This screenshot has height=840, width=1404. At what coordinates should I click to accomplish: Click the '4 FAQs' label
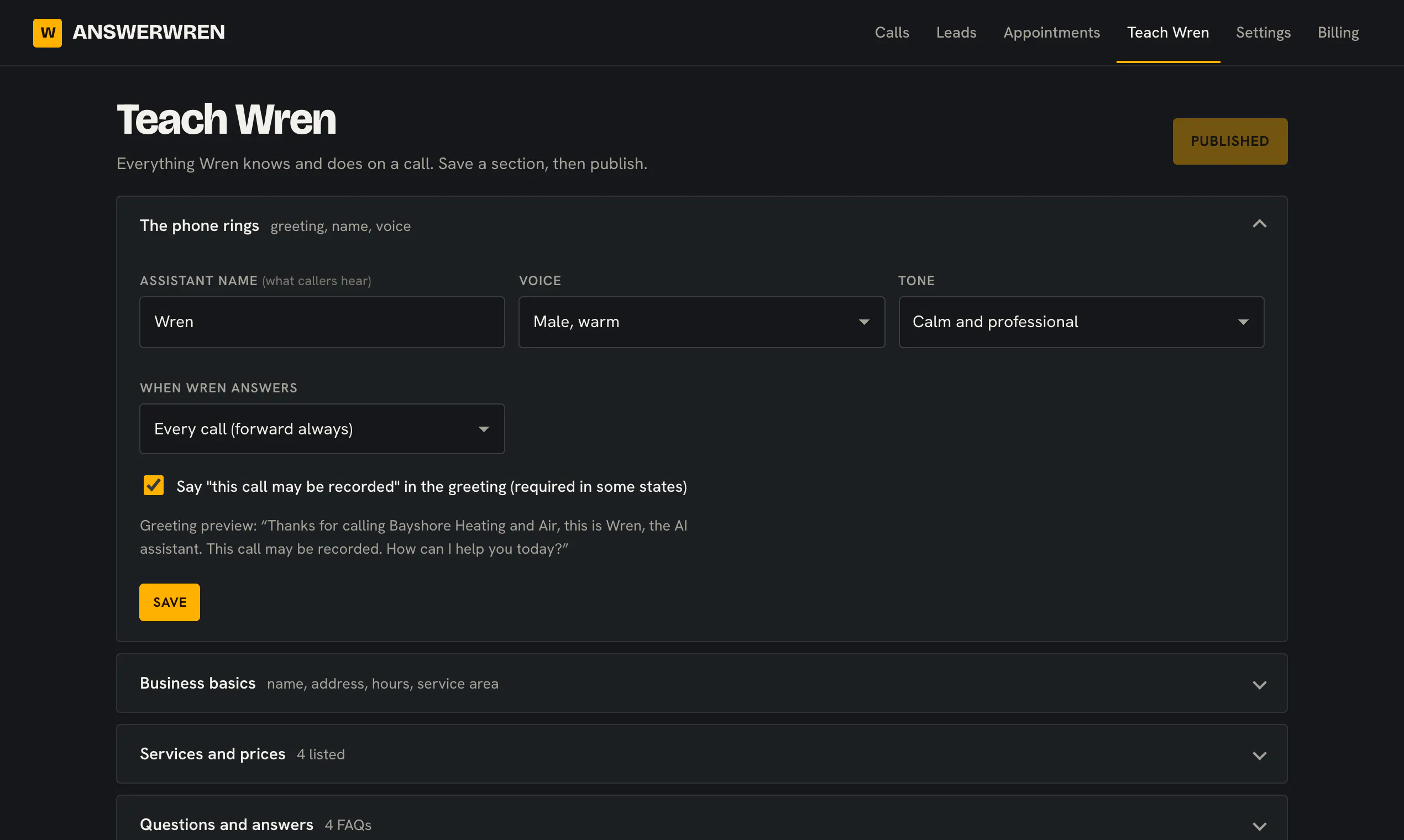348,825
